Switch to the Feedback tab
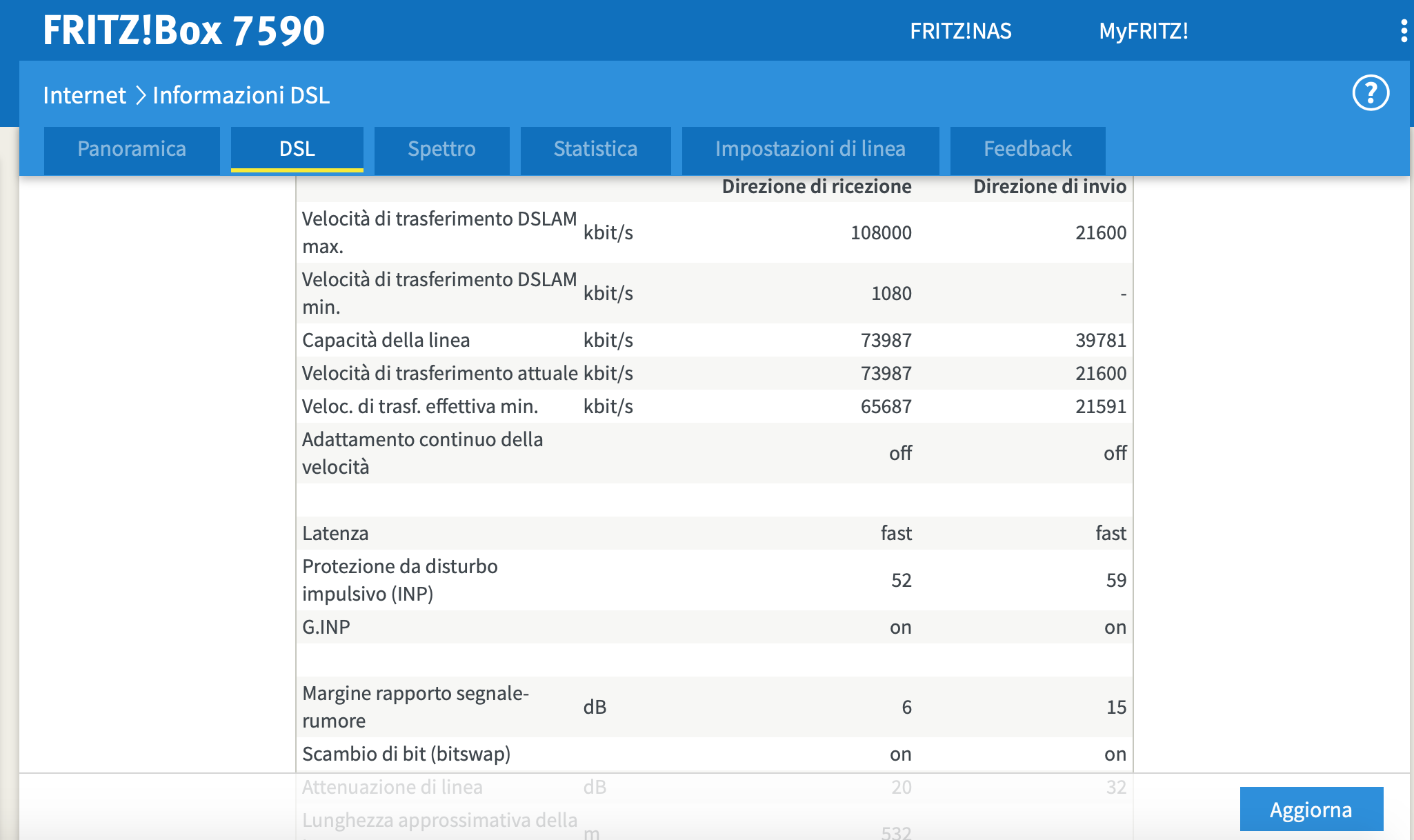The image size is (1414, 840). [1027, 149]
